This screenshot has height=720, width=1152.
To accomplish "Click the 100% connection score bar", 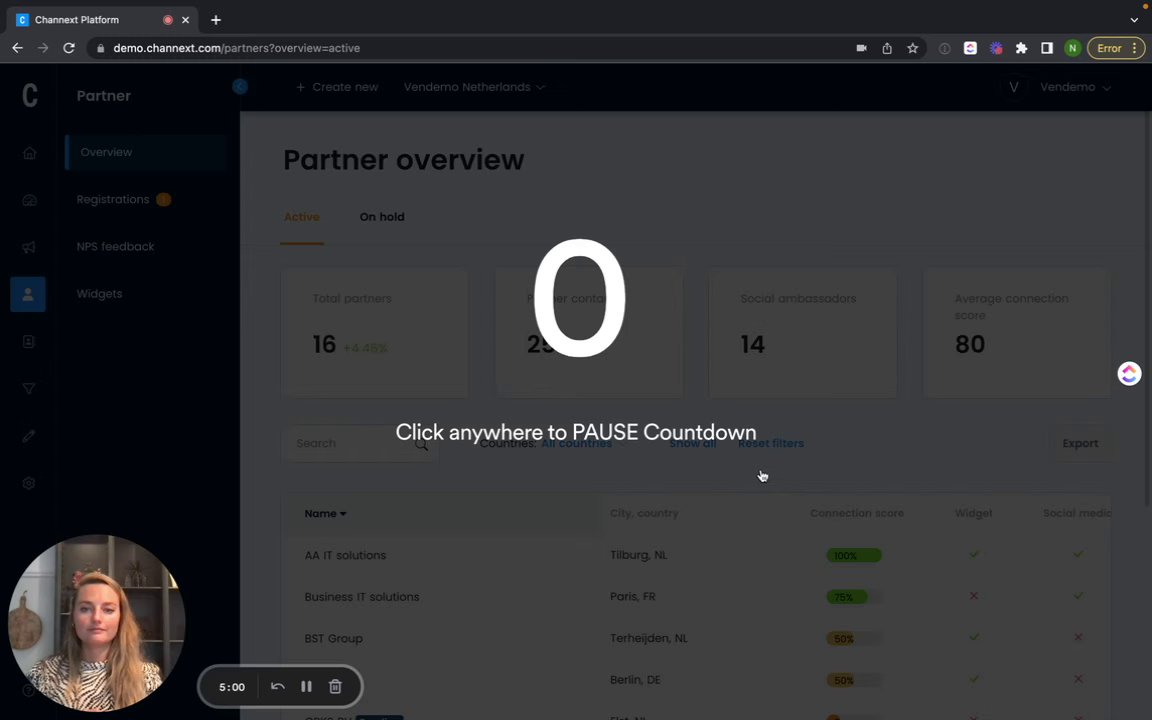I will pos(854,555).
